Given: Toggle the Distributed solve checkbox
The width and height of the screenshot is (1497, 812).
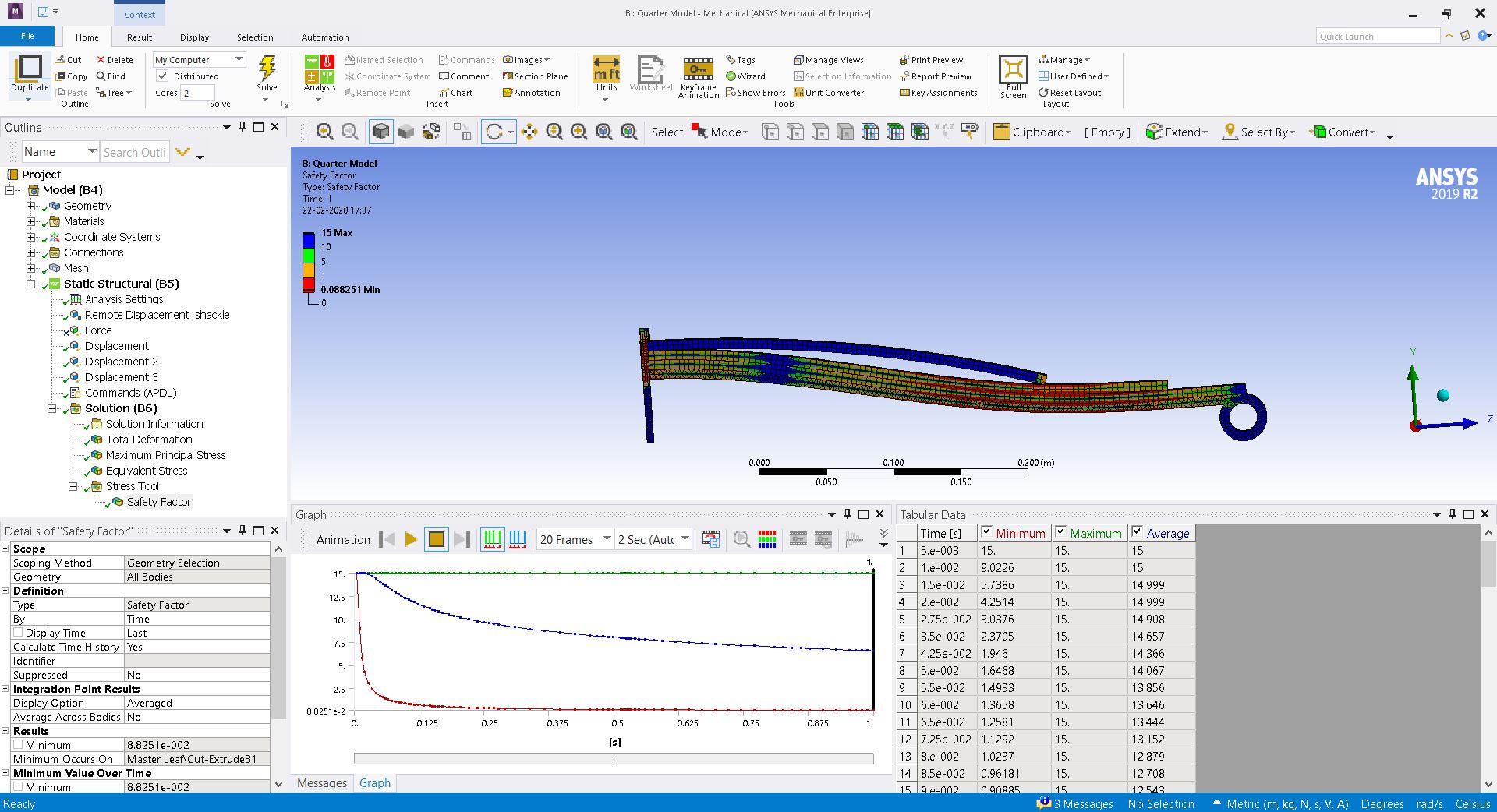Looking at the screenshot, I should [163, 76].
